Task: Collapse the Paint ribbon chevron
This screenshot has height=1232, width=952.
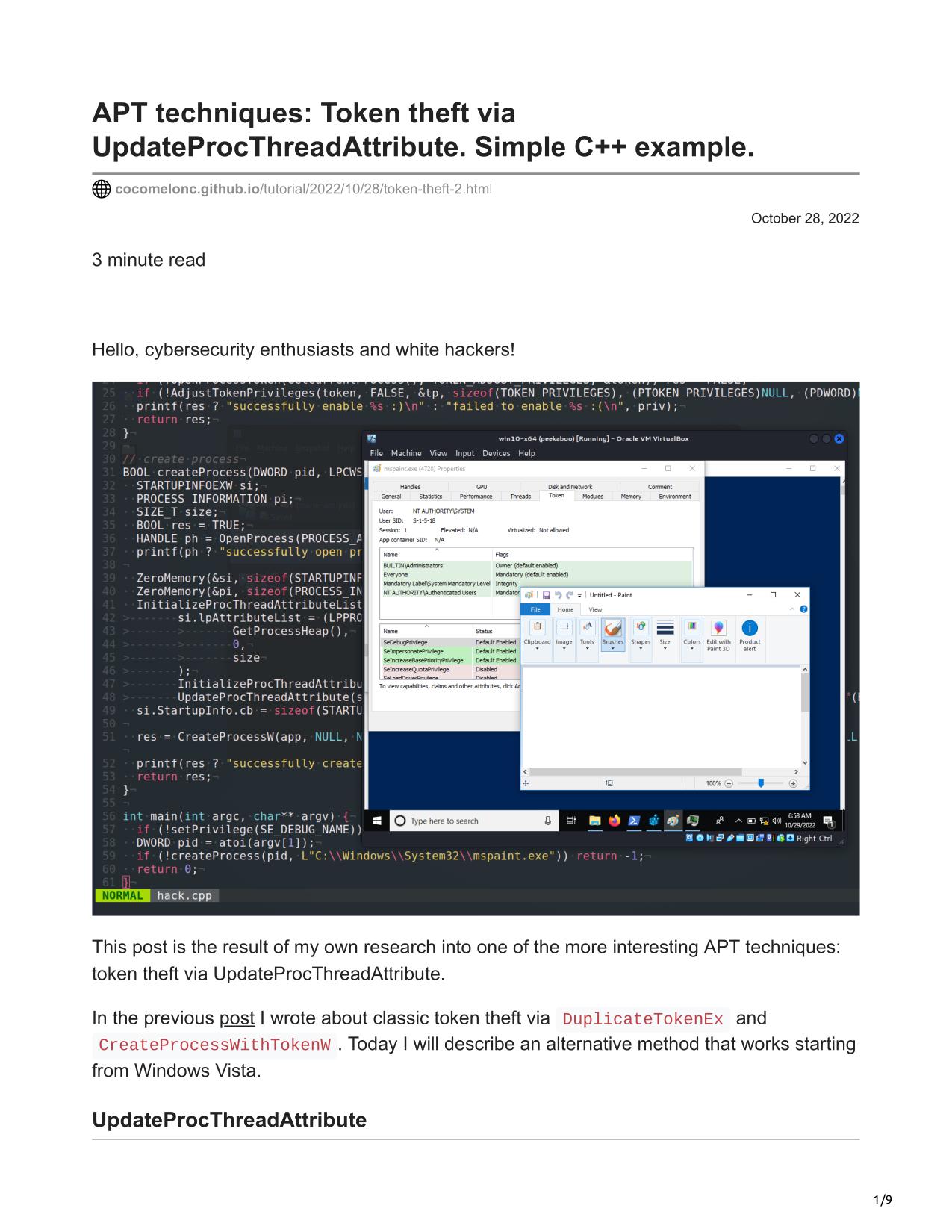Action: pos(792,609)
